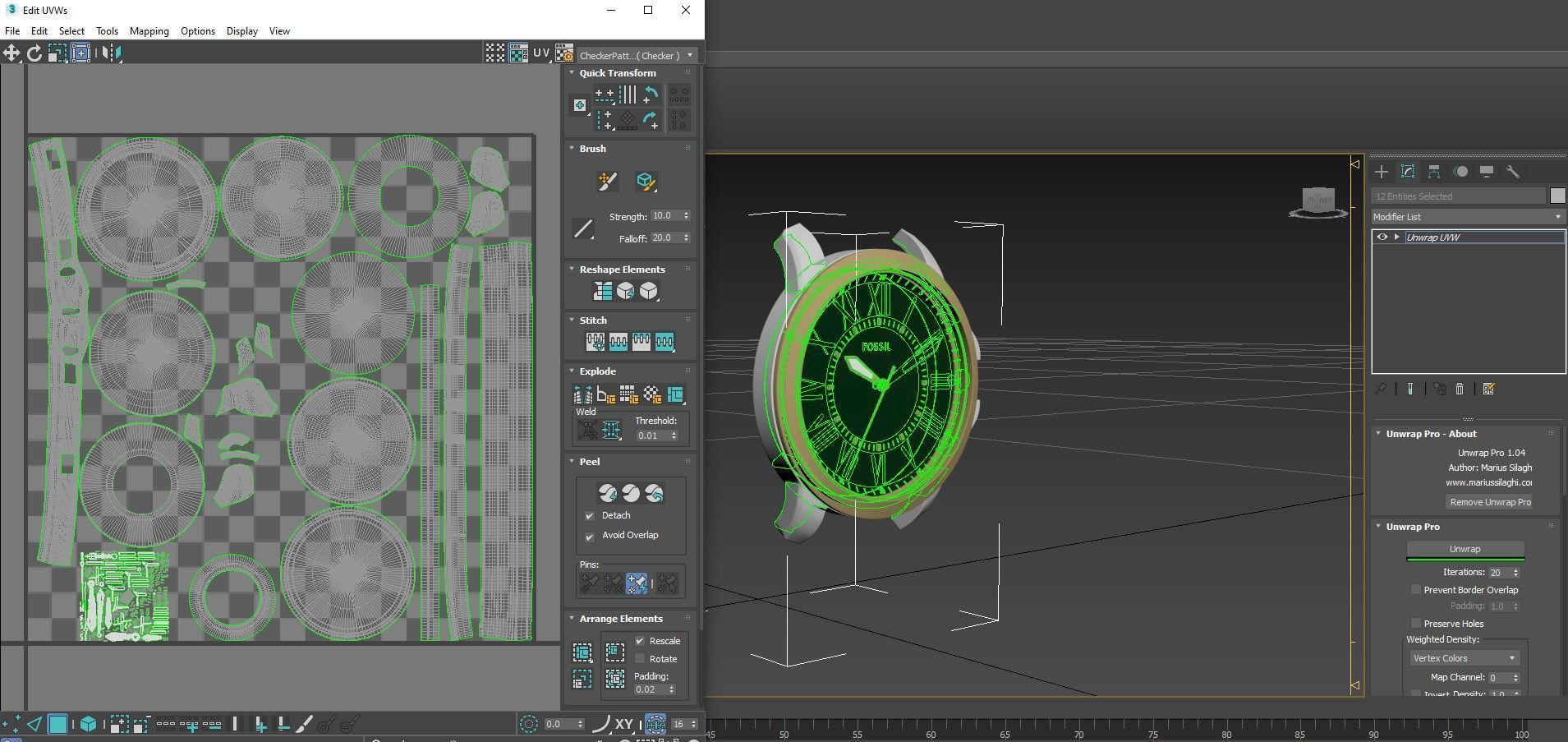Open the Modify panel tab

(1408, 172)
